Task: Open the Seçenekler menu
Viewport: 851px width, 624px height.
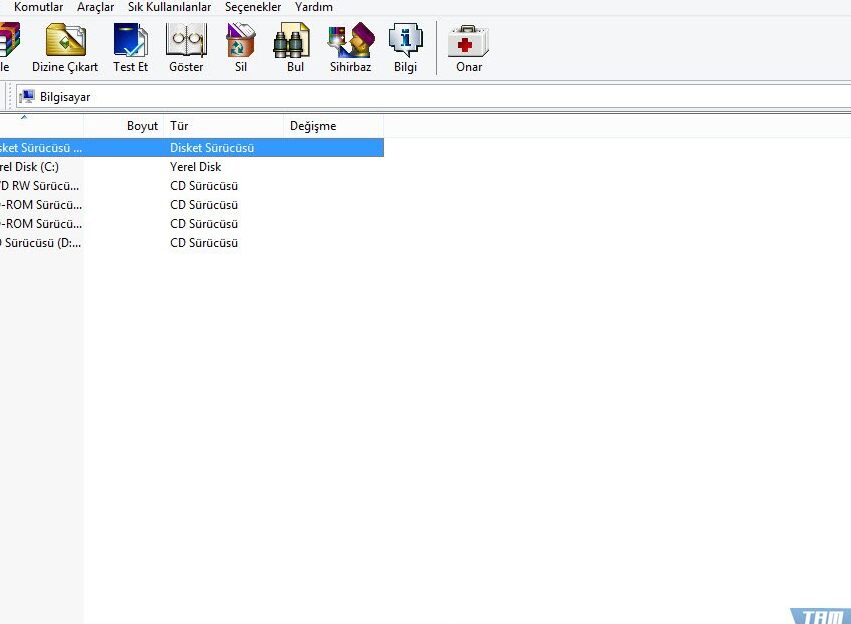Action: pos(253,7)
